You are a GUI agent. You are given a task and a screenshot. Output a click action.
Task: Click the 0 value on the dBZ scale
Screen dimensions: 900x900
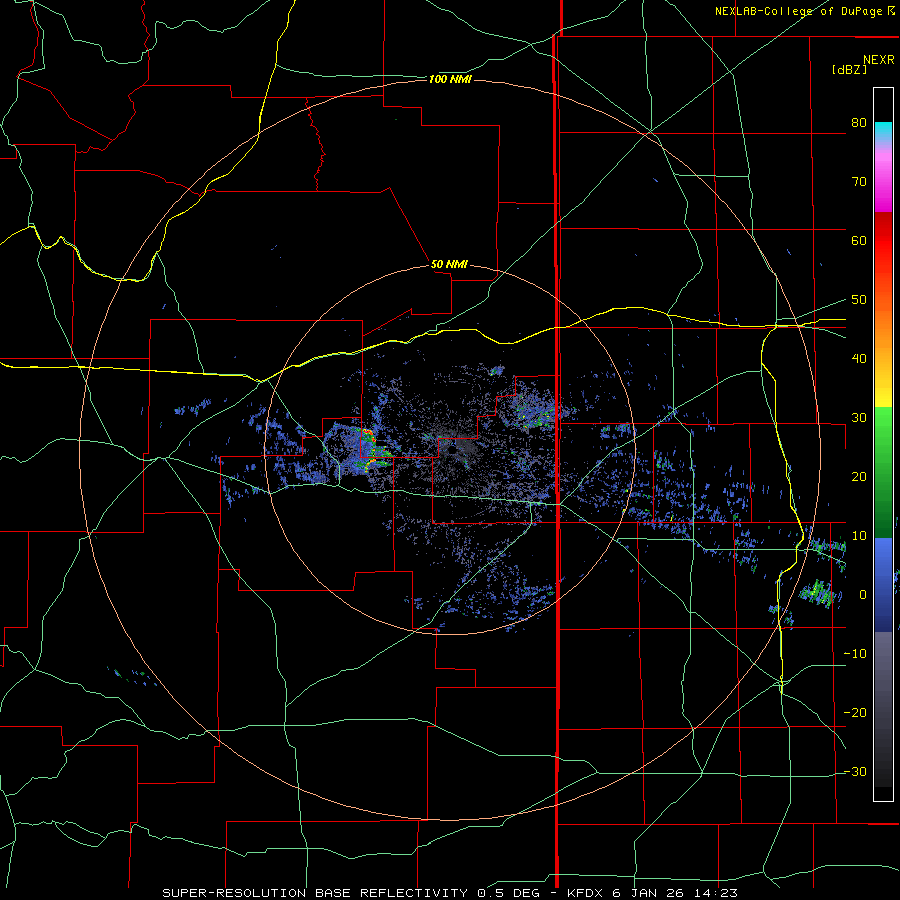point(863,596)
